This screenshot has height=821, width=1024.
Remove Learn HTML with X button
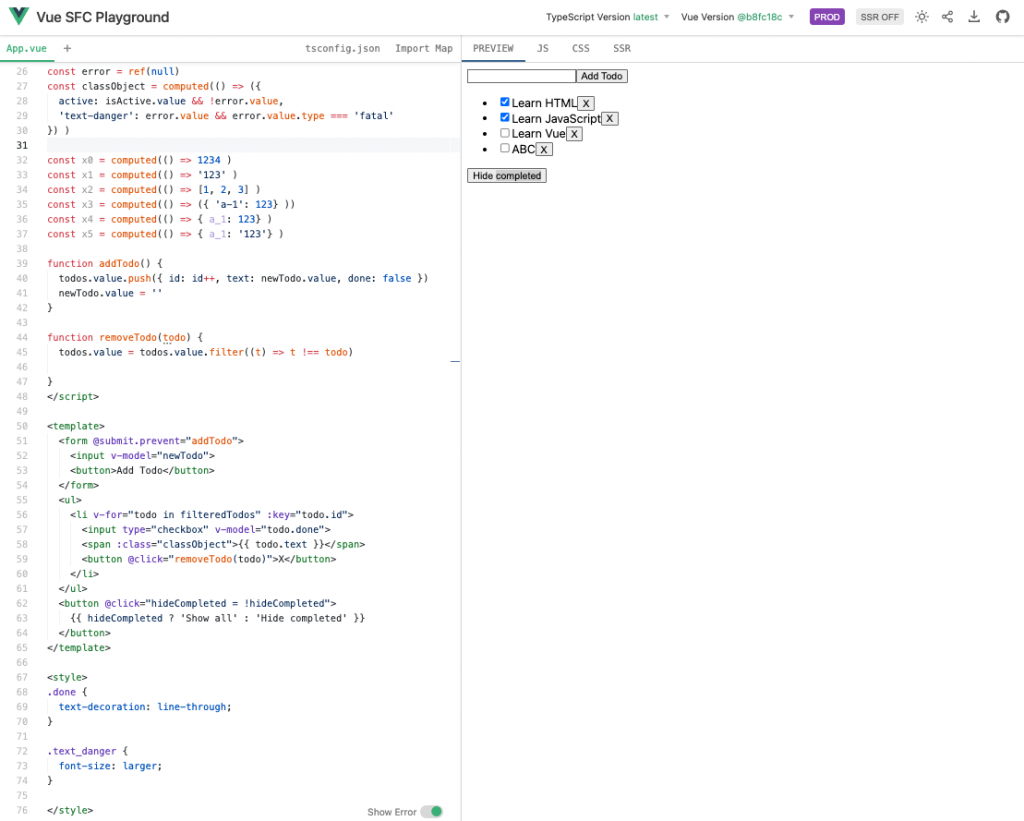coord(586,103)
